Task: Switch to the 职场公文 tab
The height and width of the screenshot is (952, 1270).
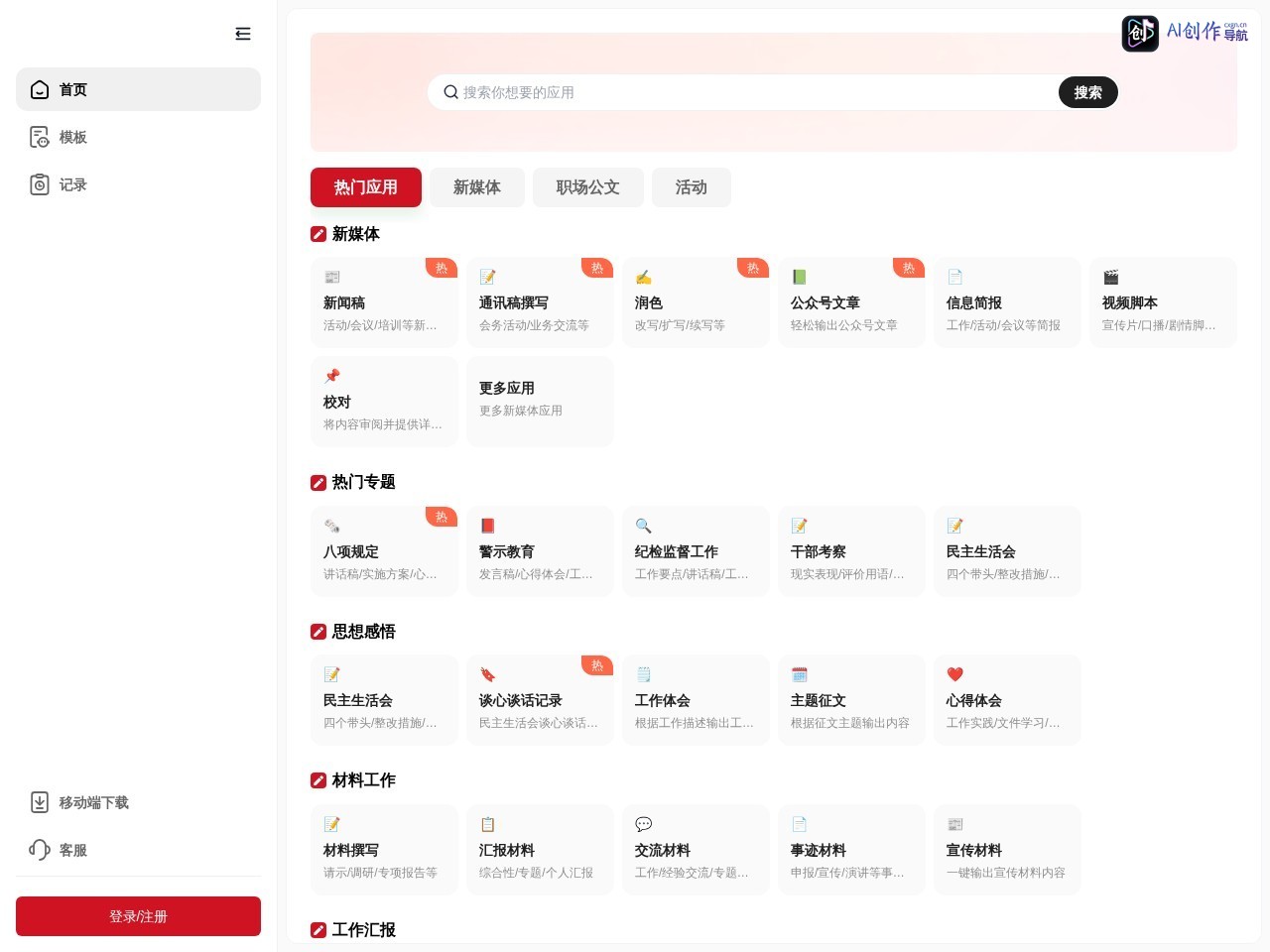Action: pyautogui.click(x=588, y=187)
